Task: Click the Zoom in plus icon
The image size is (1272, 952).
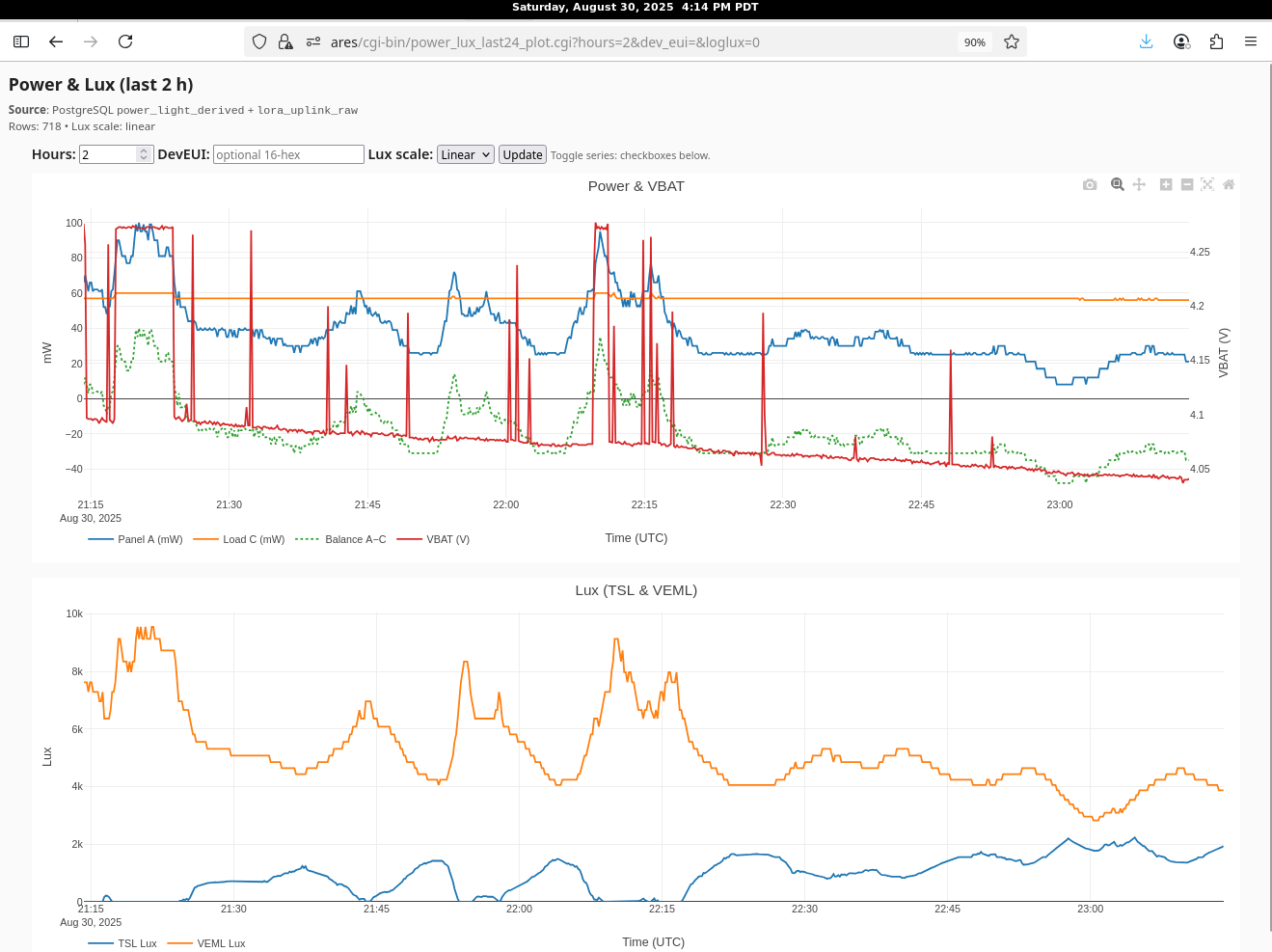Action: (1166, 184)
